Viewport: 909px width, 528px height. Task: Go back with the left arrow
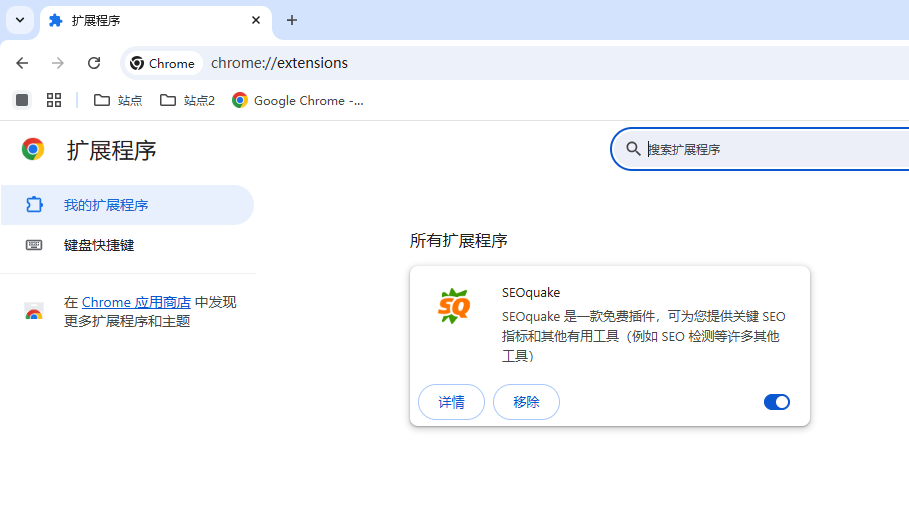22,63
